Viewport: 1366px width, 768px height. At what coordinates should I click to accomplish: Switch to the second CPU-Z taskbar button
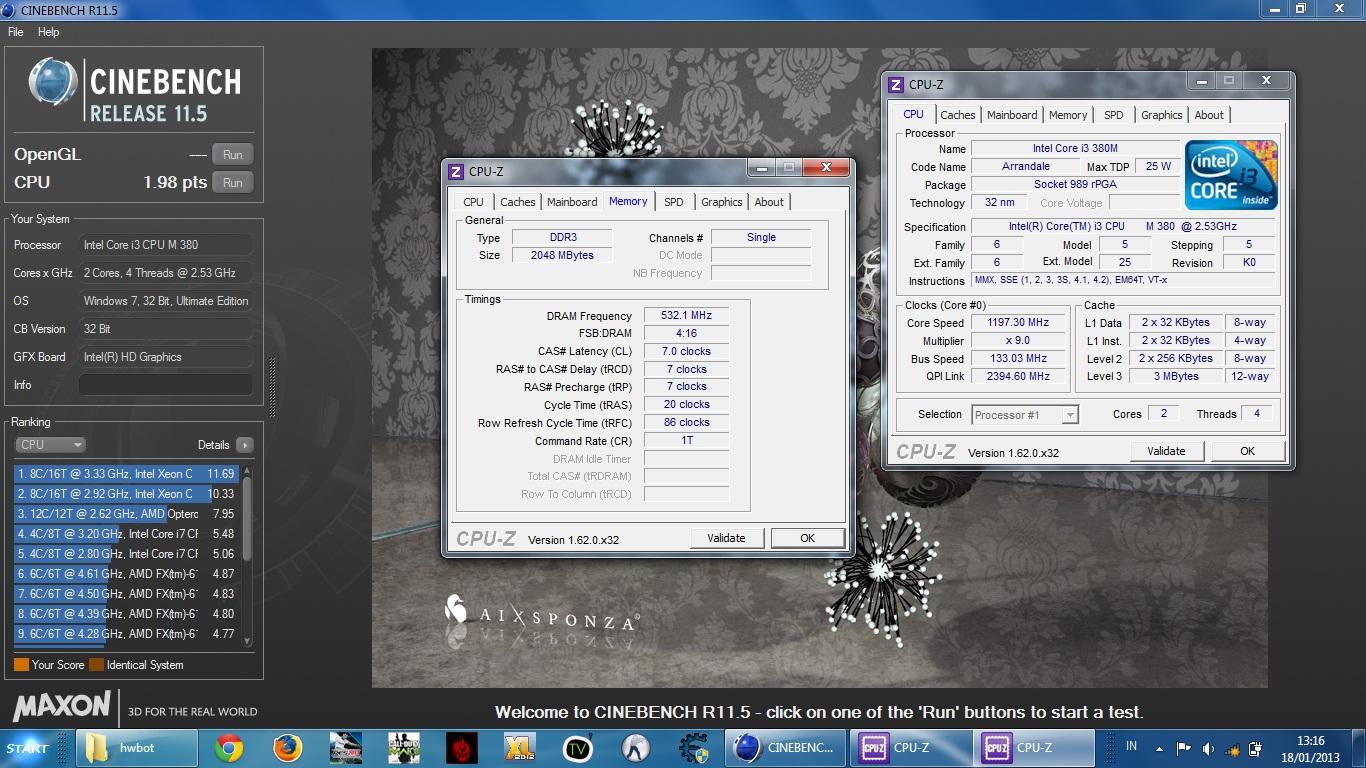point(1033,747)
